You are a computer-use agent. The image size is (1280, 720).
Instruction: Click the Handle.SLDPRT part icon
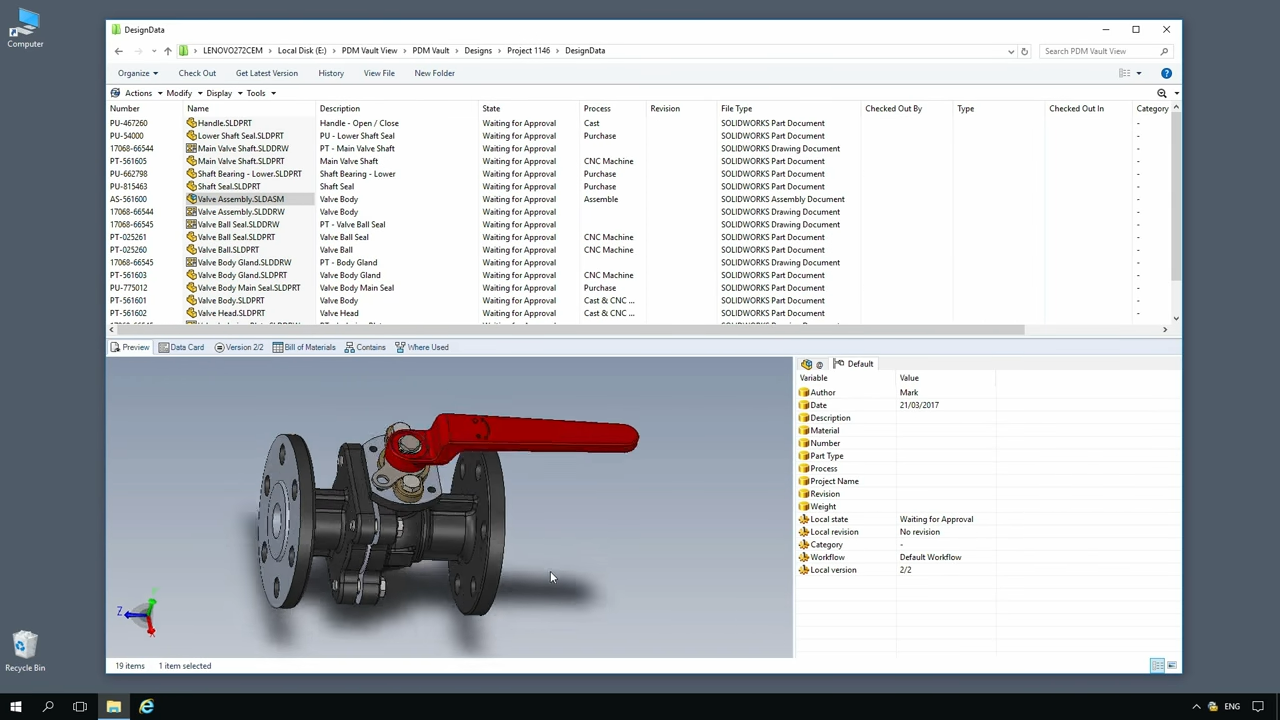(x=191, y=123)
